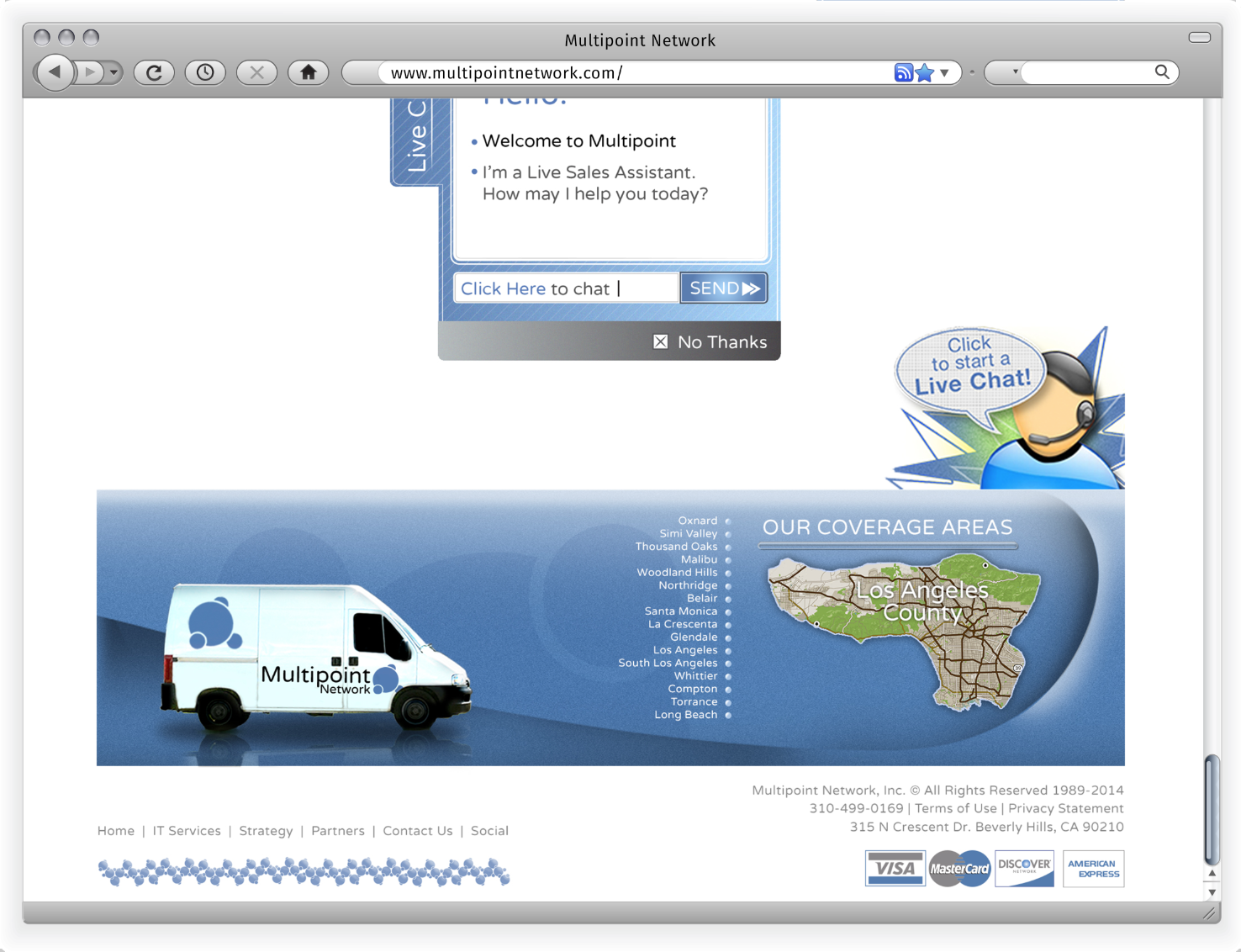Click the scrollbar down arrow

pyautogui.click(x=1212, y=892)
